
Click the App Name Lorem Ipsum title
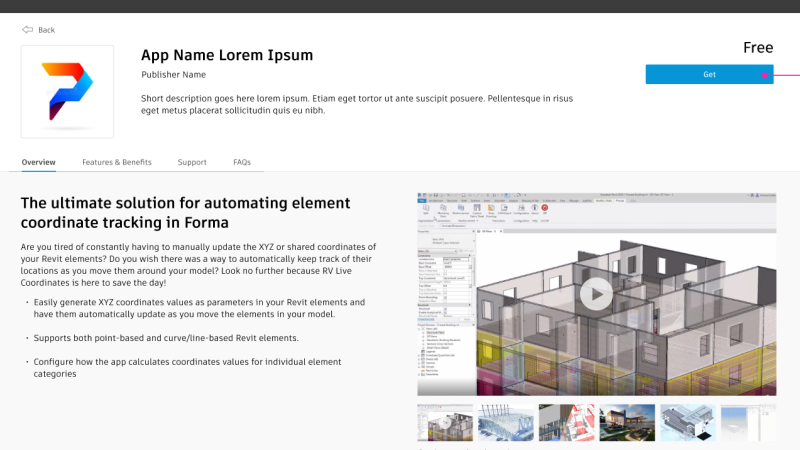(227, 55)
